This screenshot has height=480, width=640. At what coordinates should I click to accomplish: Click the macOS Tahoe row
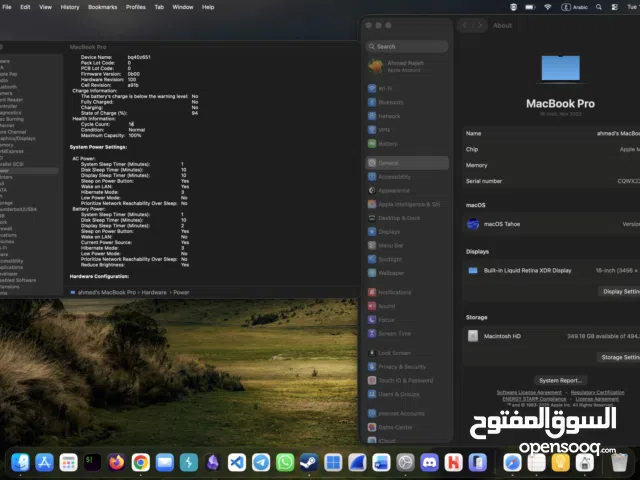(551, 224)
